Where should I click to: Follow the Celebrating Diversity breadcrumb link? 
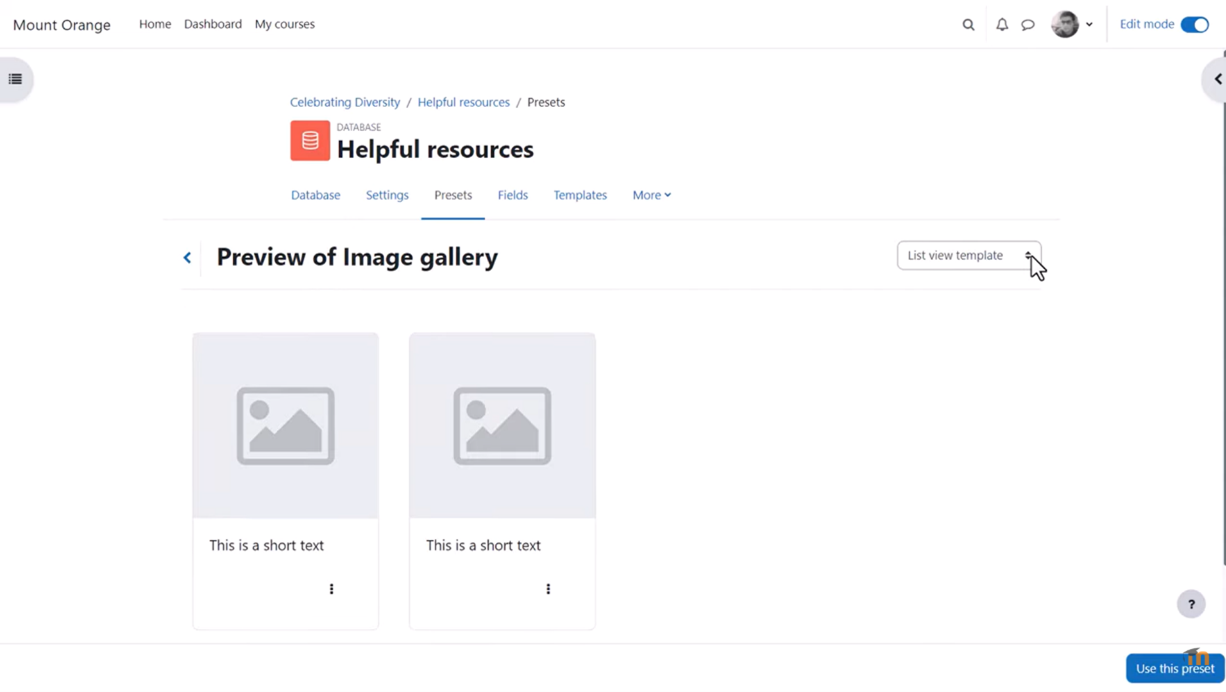click(345, 102)
